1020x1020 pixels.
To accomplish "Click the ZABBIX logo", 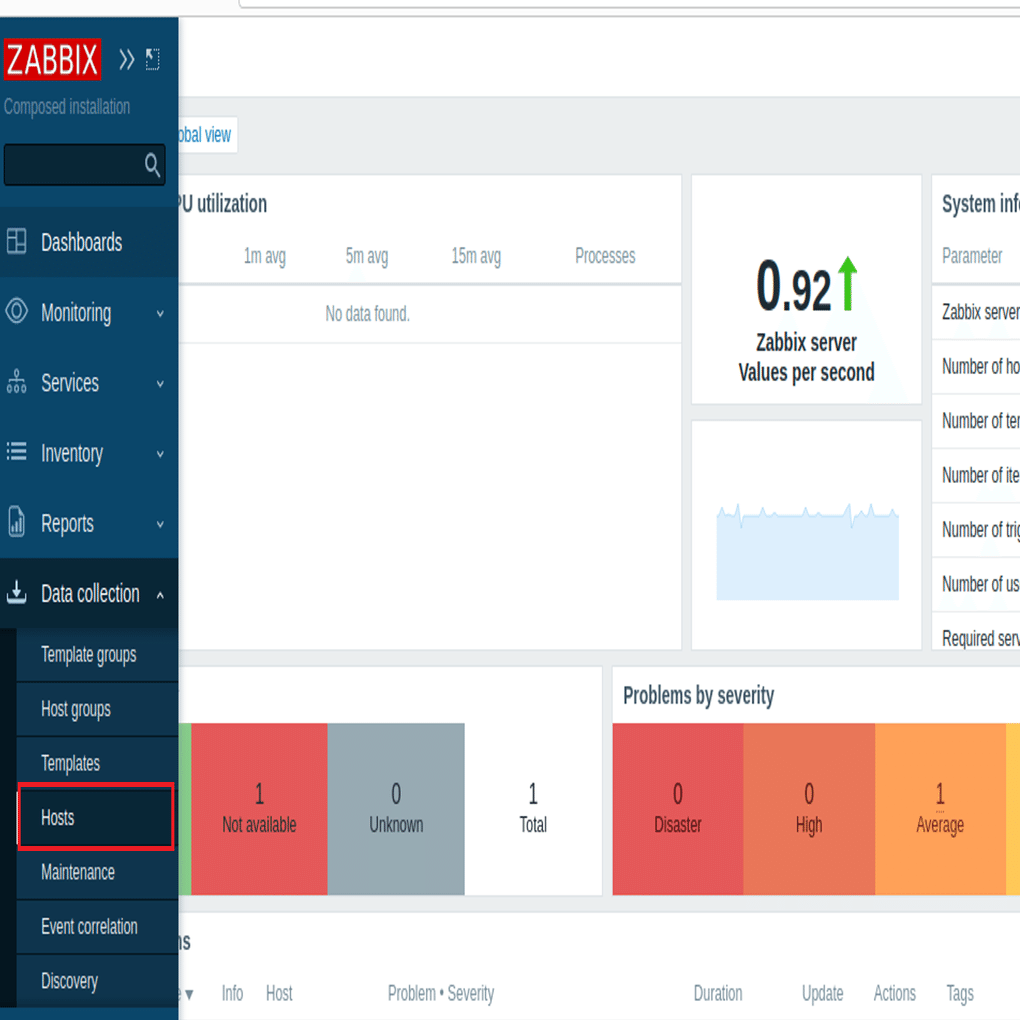I will 52,59.
